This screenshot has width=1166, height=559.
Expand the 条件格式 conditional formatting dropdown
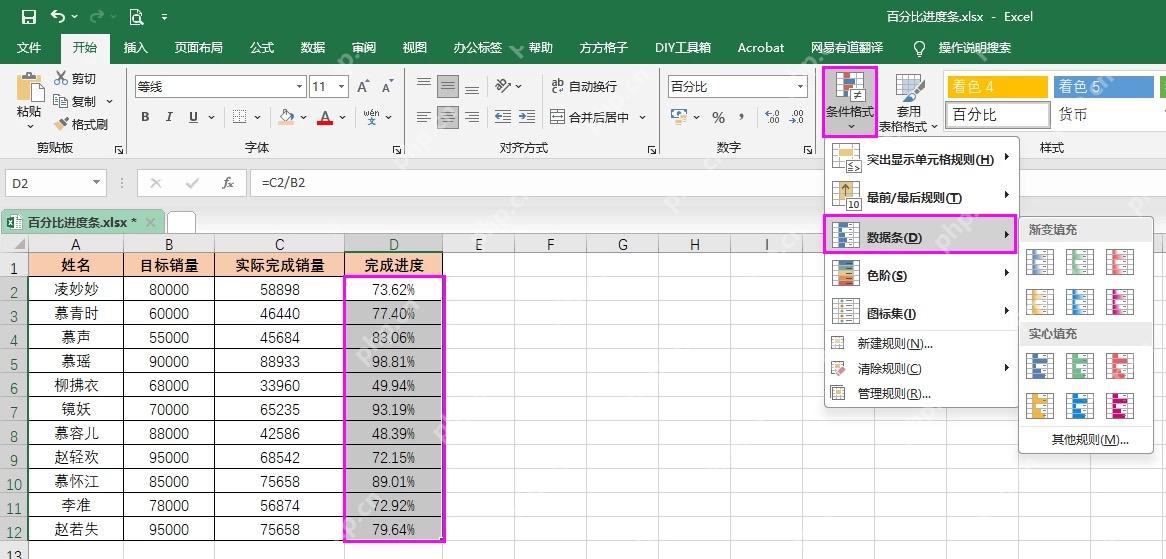(851, 103)
